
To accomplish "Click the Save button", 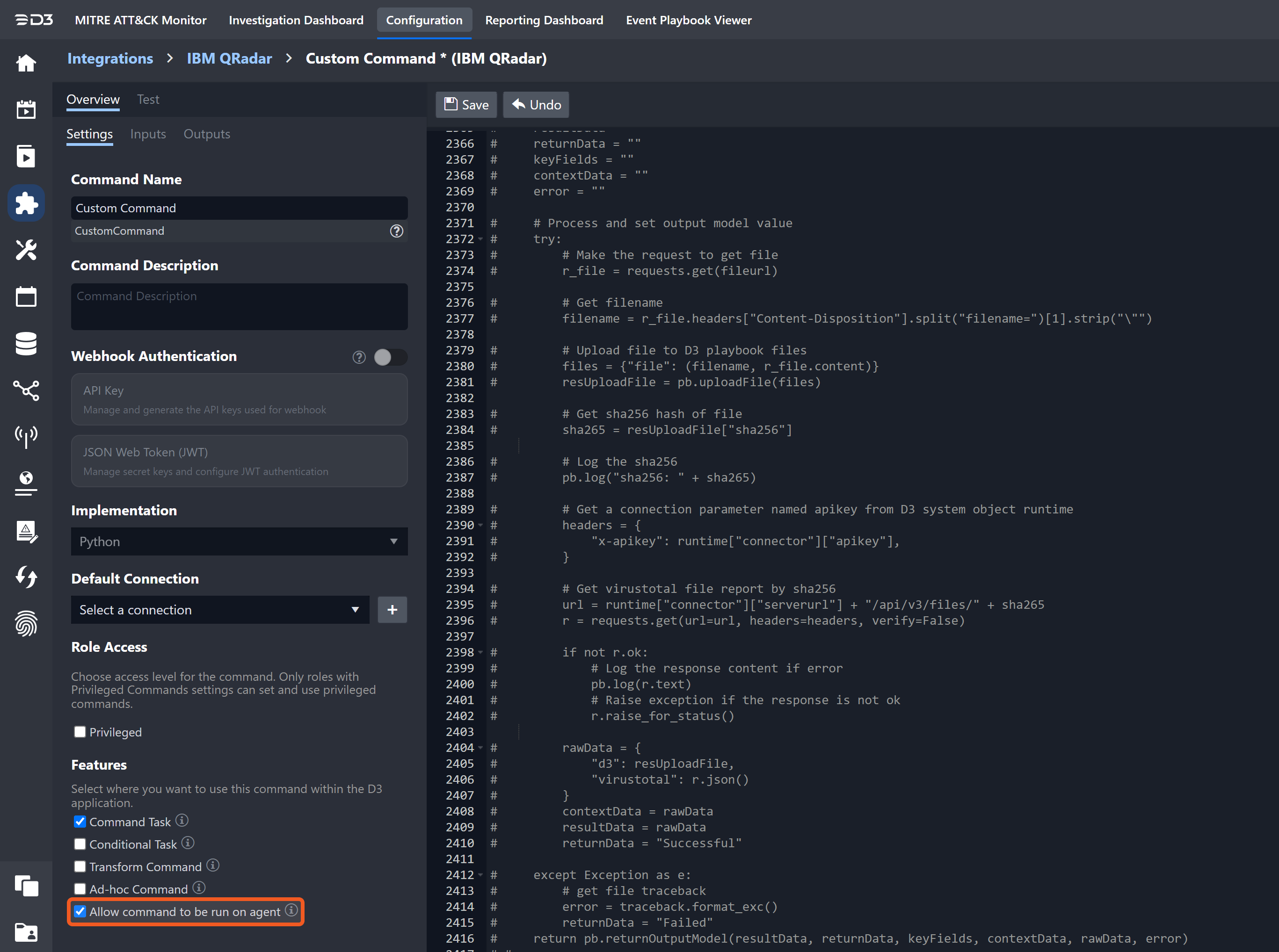I will click(x=466, y=105).
